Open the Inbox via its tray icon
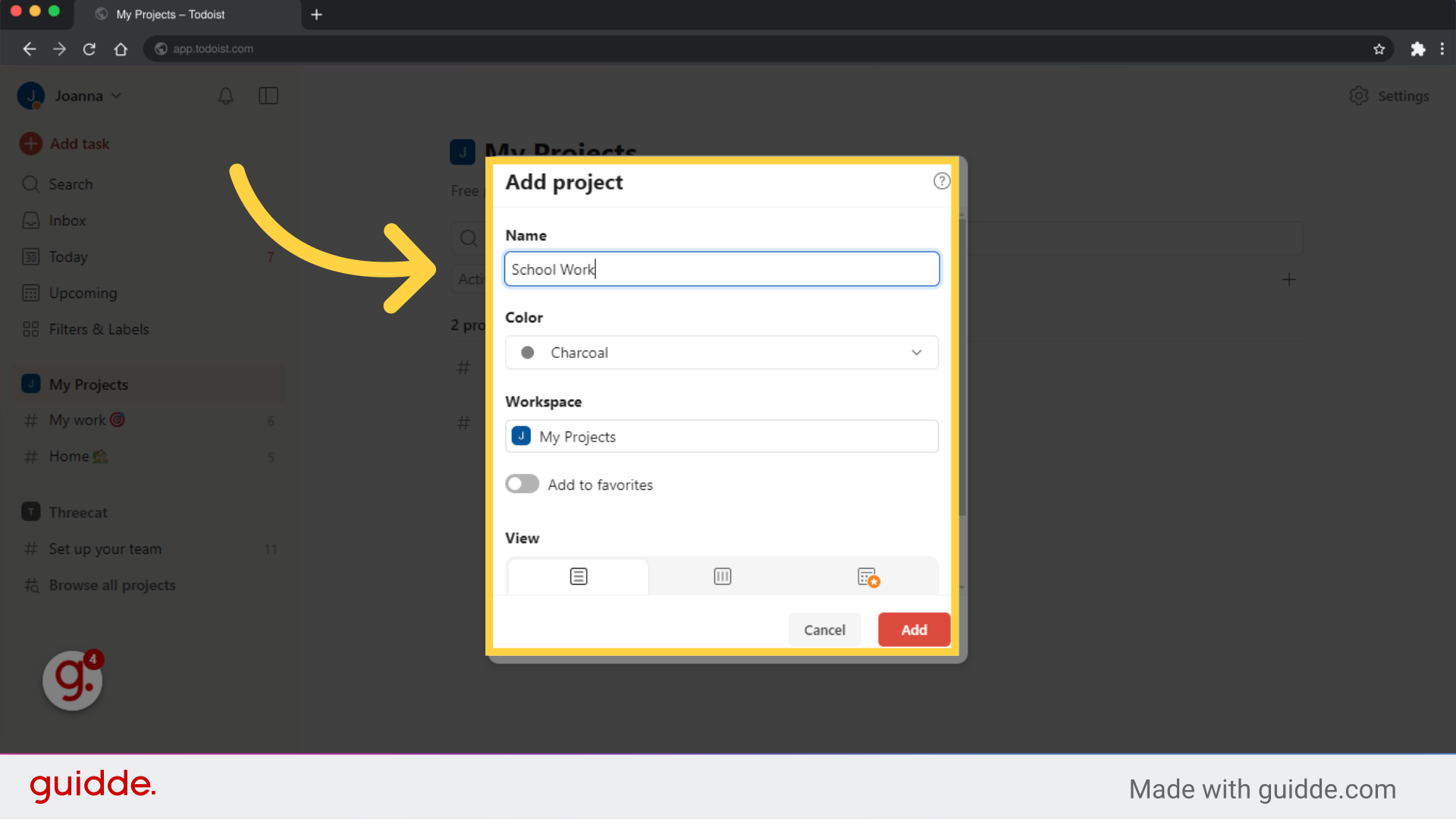The width and height of the screenshot is (1456, 819). coord(30,220)
